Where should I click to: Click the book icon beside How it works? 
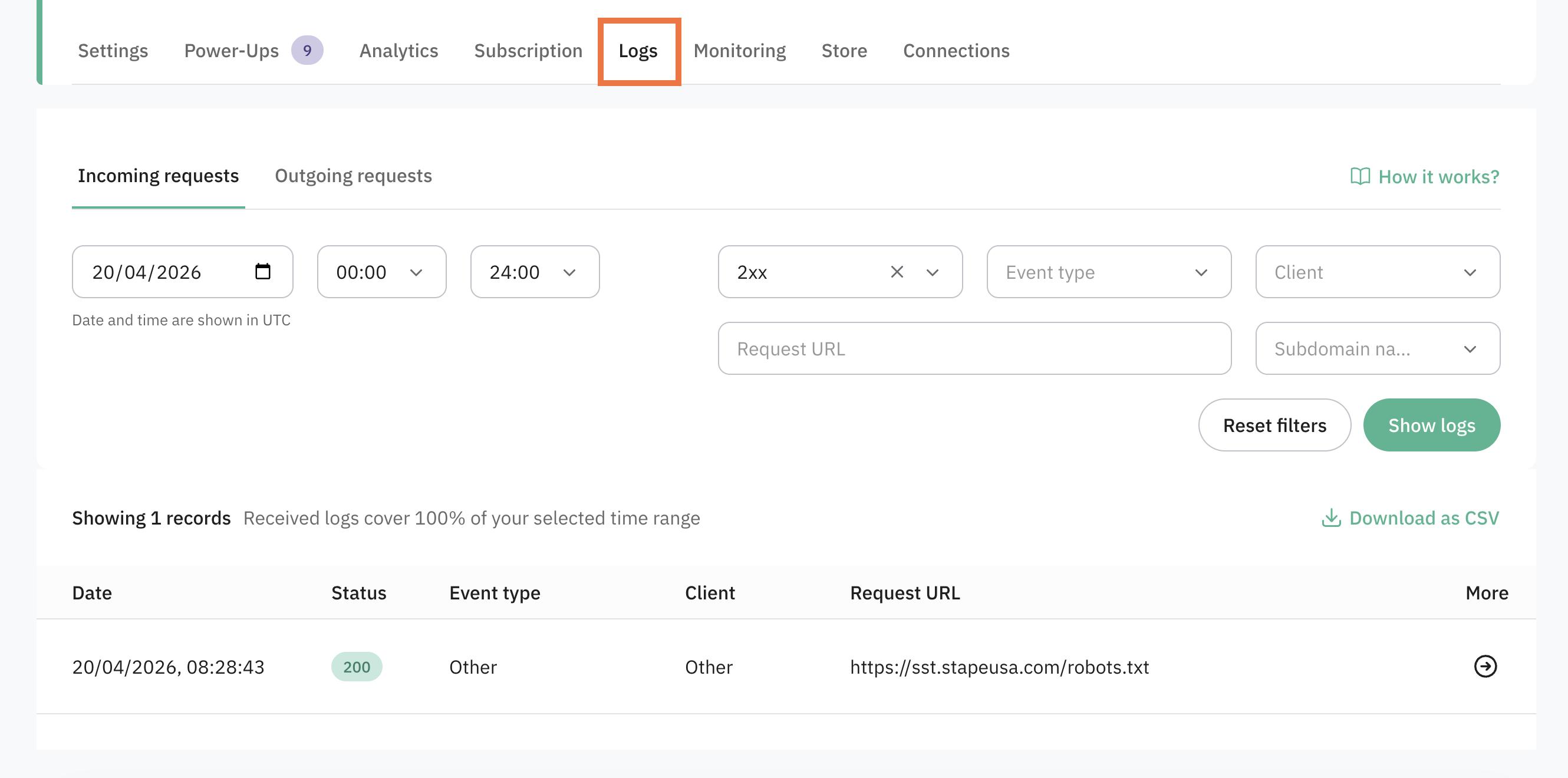pos(1360,177)
